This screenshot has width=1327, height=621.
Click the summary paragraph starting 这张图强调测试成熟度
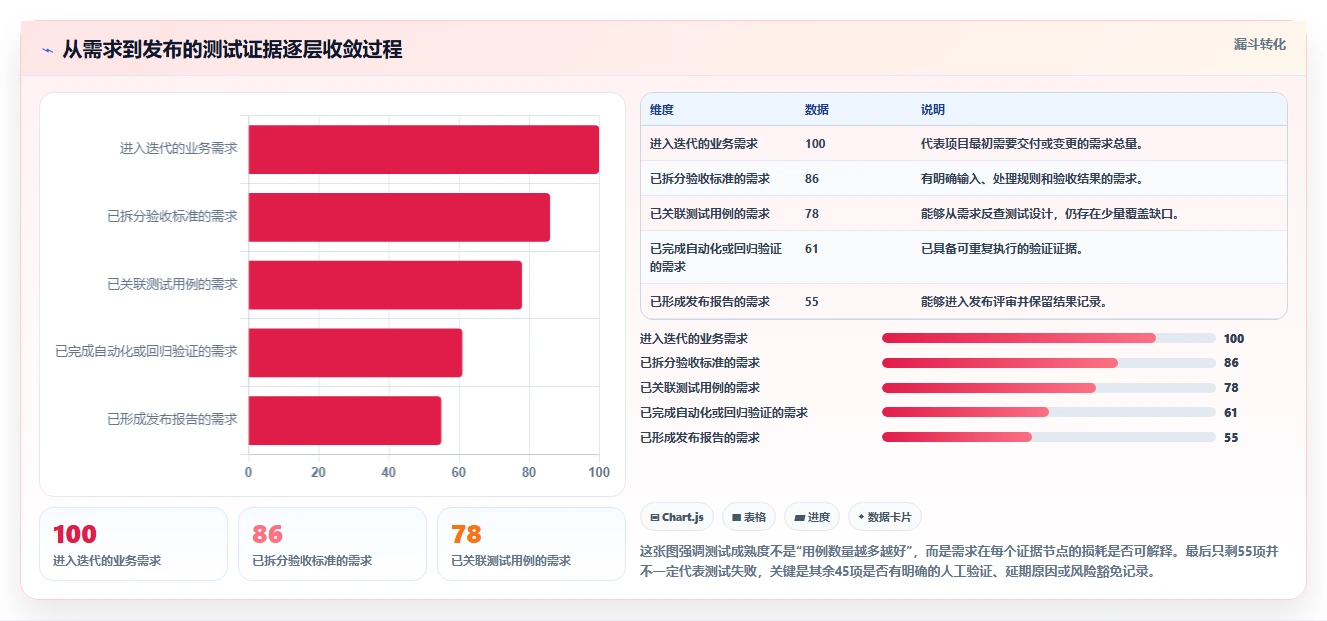pyautogui.click(x=959, y=562)
